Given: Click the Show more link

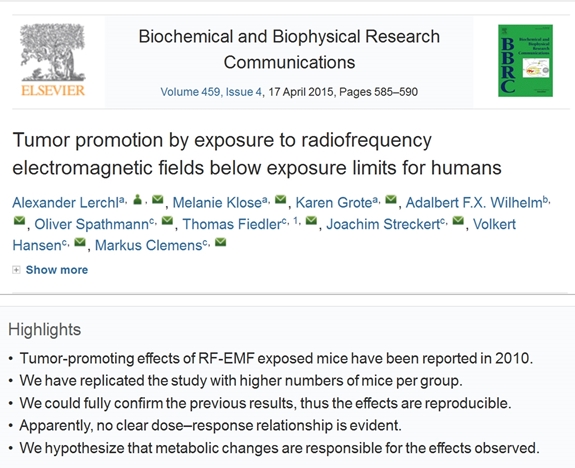Looking at the screenshot, I should (x=57, y=270).
